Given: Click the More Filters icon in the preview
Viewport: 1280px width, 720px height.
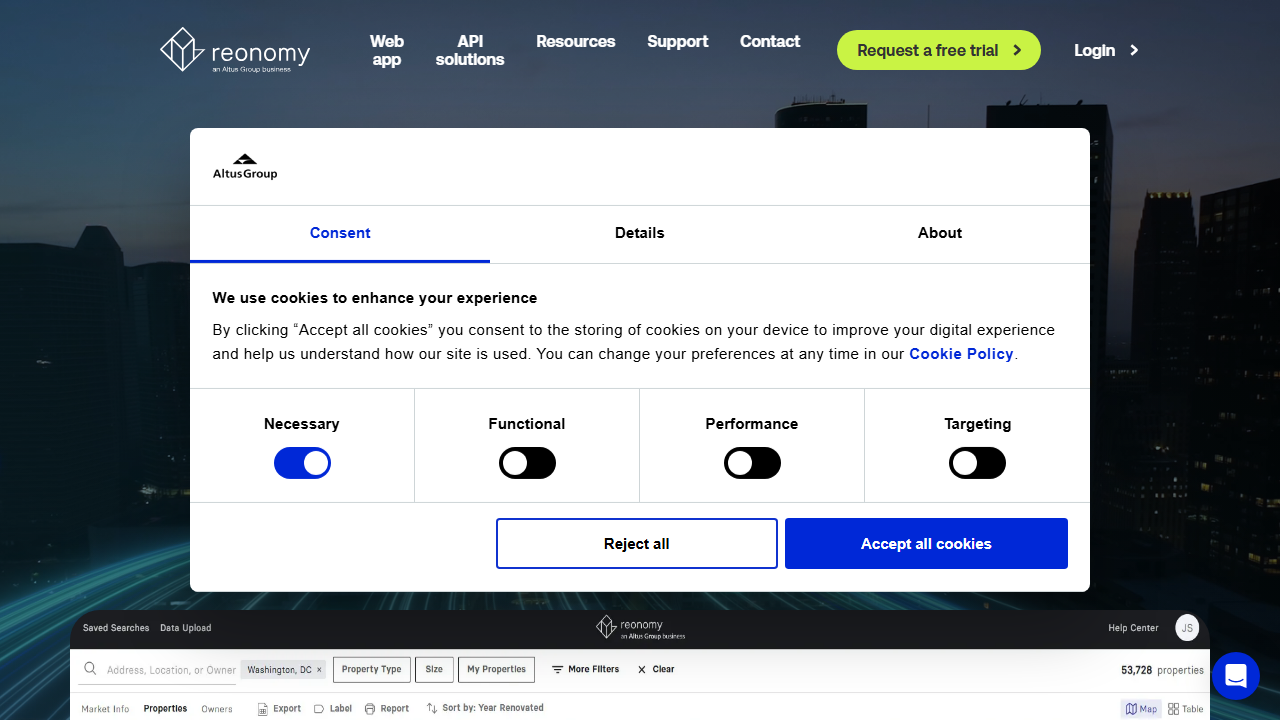Looking at the screenshot, I should 558,670.
